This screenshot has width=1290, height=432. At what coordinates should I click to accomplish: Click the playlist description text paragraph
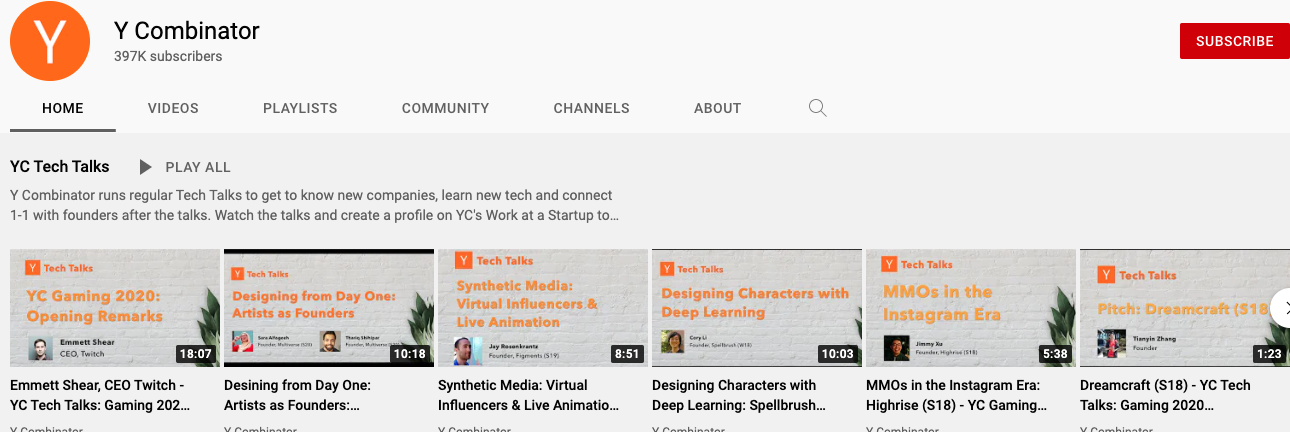click(315, 205)
